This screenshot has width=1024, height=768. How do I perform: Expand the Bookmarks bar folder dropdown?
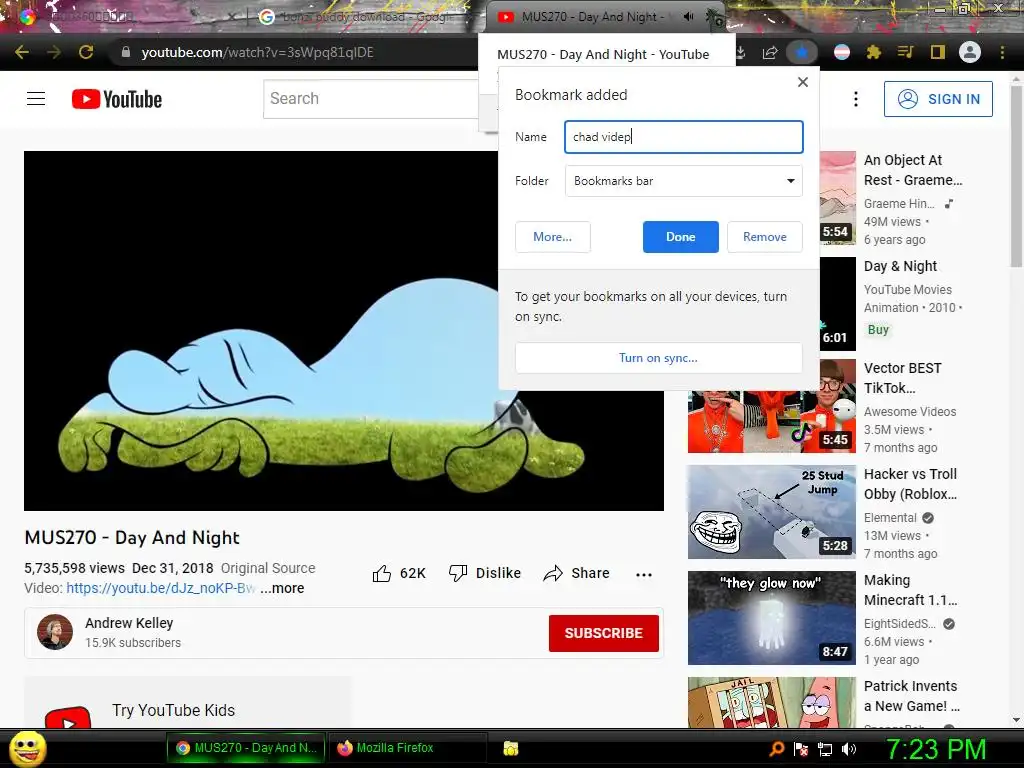pos(683,181)
